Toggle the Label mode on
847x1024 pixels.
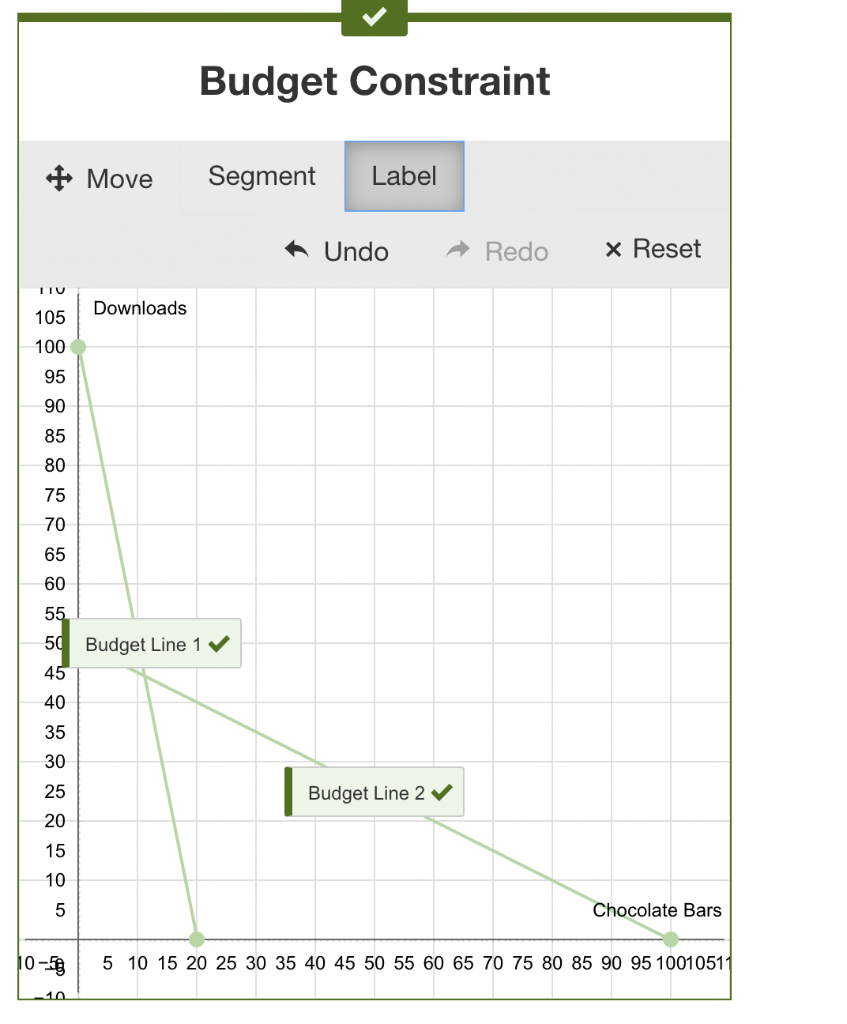coord(404,176)
